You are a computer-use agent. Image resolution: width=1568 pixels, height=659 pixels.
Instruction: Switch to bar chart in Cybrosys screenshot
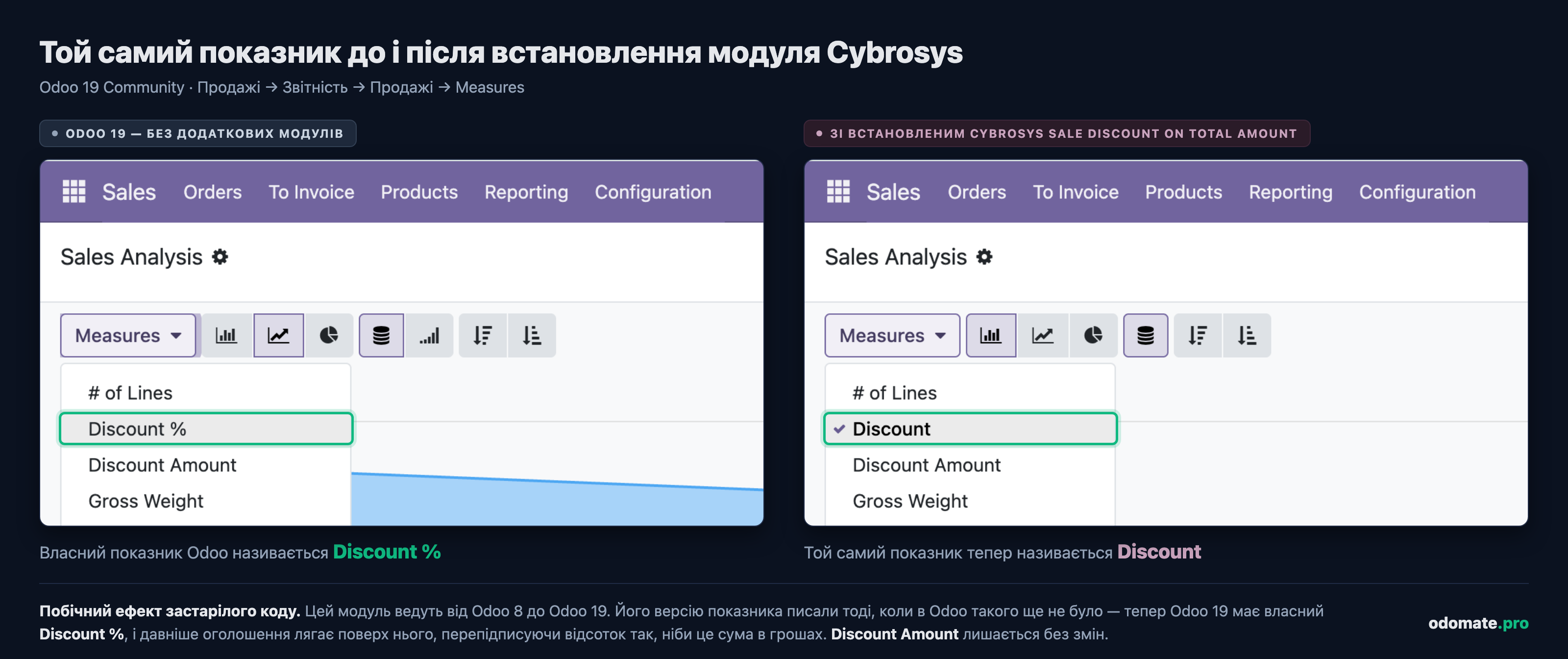click(991, 335)
